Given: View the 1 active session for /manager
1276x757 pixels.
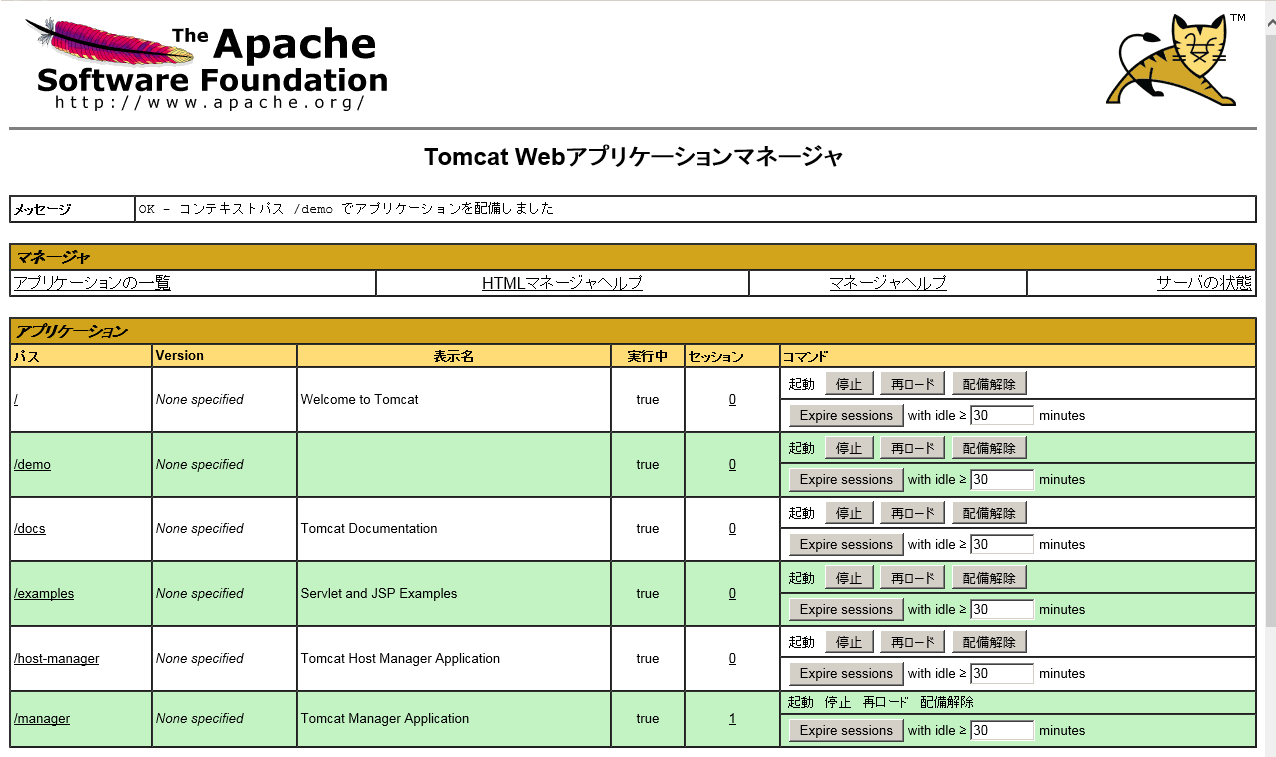Looking at the screenshot, I should coord(731,718).
